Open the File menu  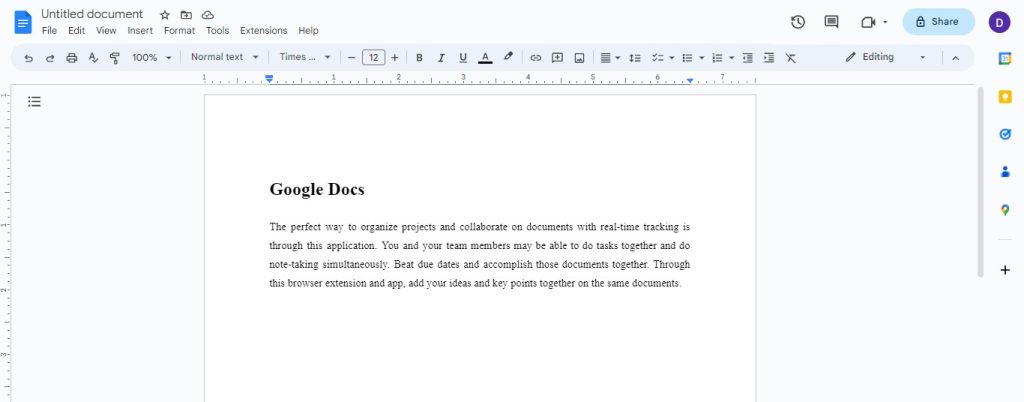[49, 31]
